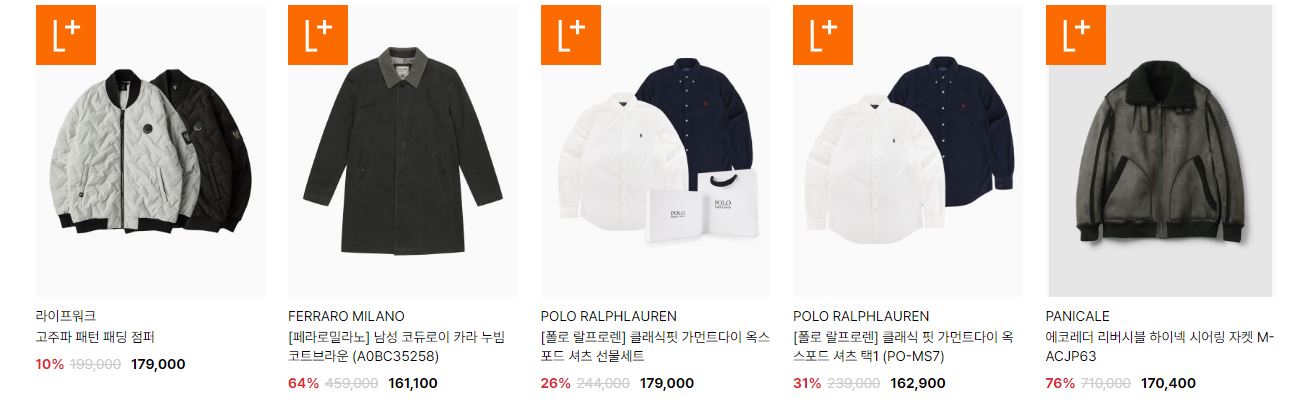
Task: Open the 라이프워크 padded jumper product image
Action: point(151,151)
